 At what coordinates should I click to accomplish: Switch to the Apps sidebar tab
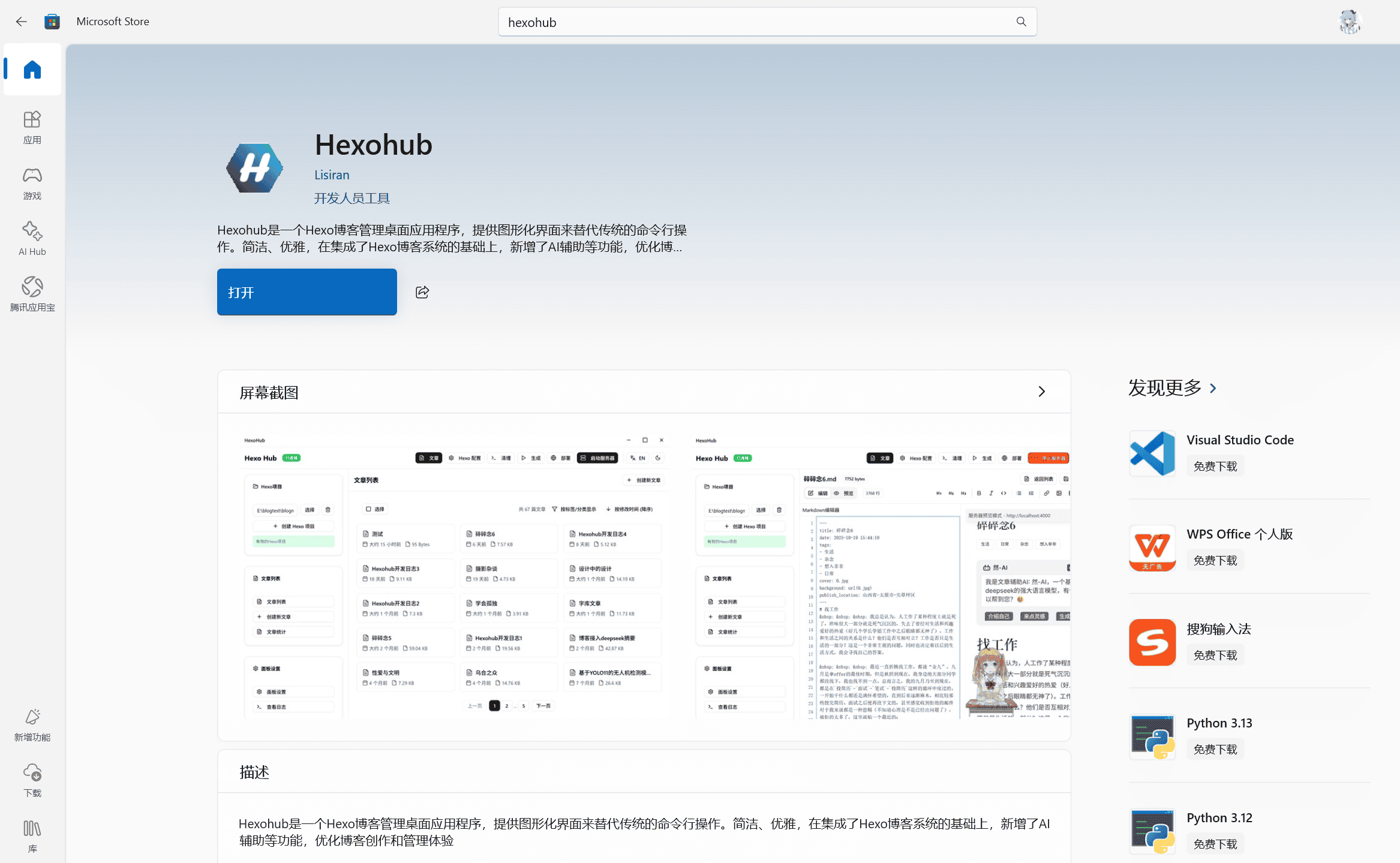(x=32, y=127)
